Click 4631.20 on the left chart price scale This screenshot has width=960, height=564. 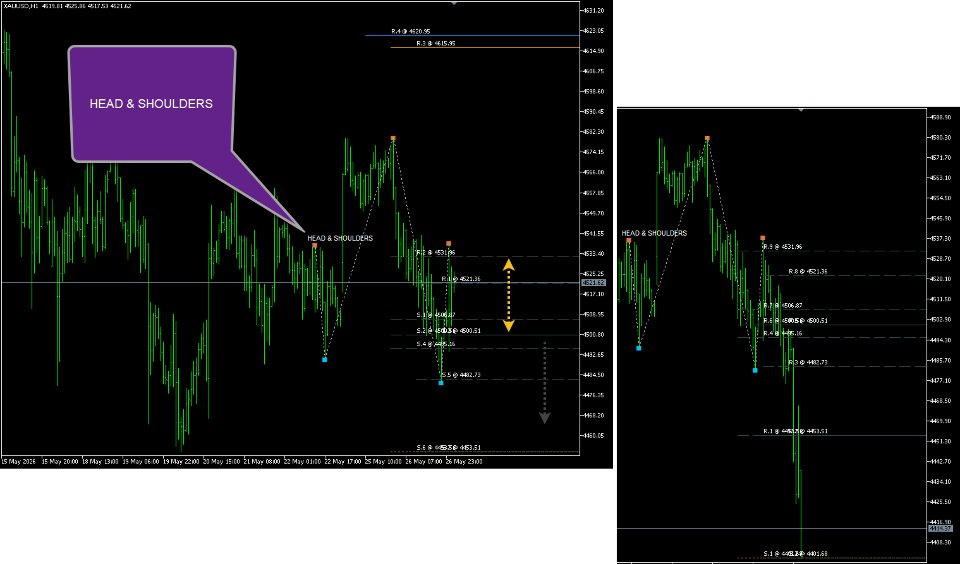point(594,10)
